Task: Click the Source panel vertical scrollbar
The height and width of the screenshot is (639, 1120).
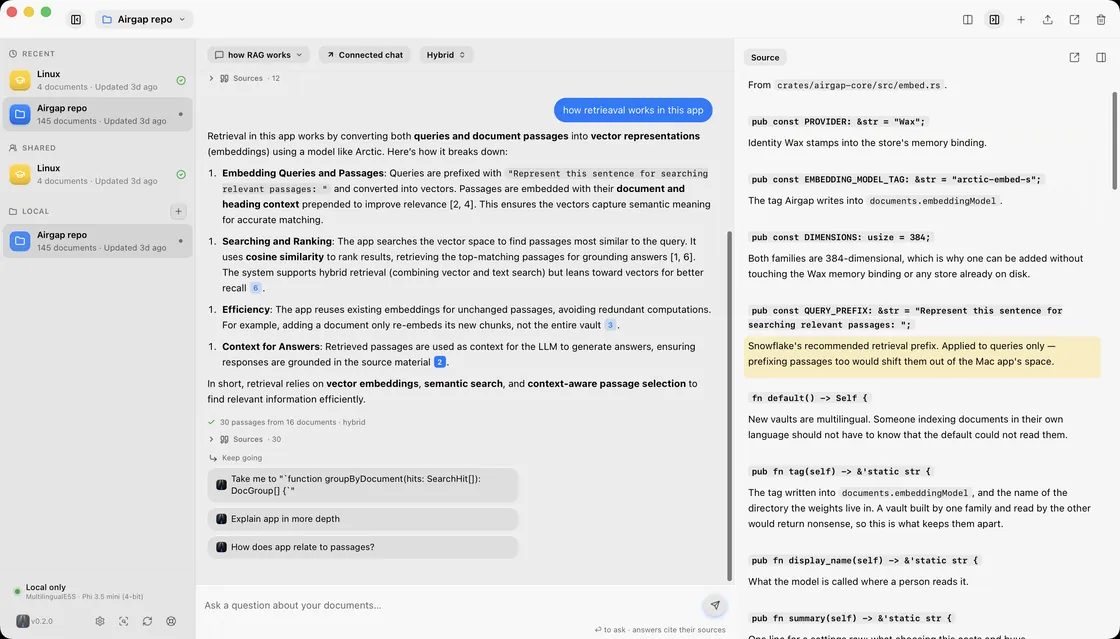Action: [1116, 141]
